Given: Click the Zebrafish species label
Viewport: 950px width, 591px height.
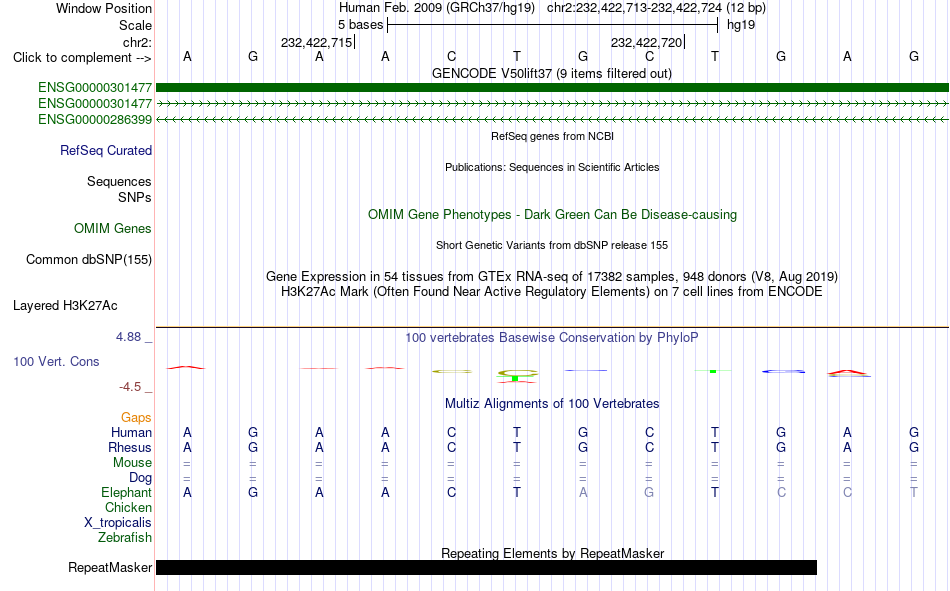Looking at the screenshot, I should tap(125, 537).
